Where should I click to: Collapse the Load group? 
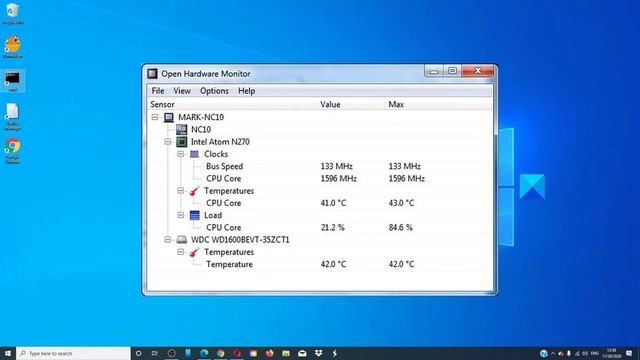pos(181,215)
